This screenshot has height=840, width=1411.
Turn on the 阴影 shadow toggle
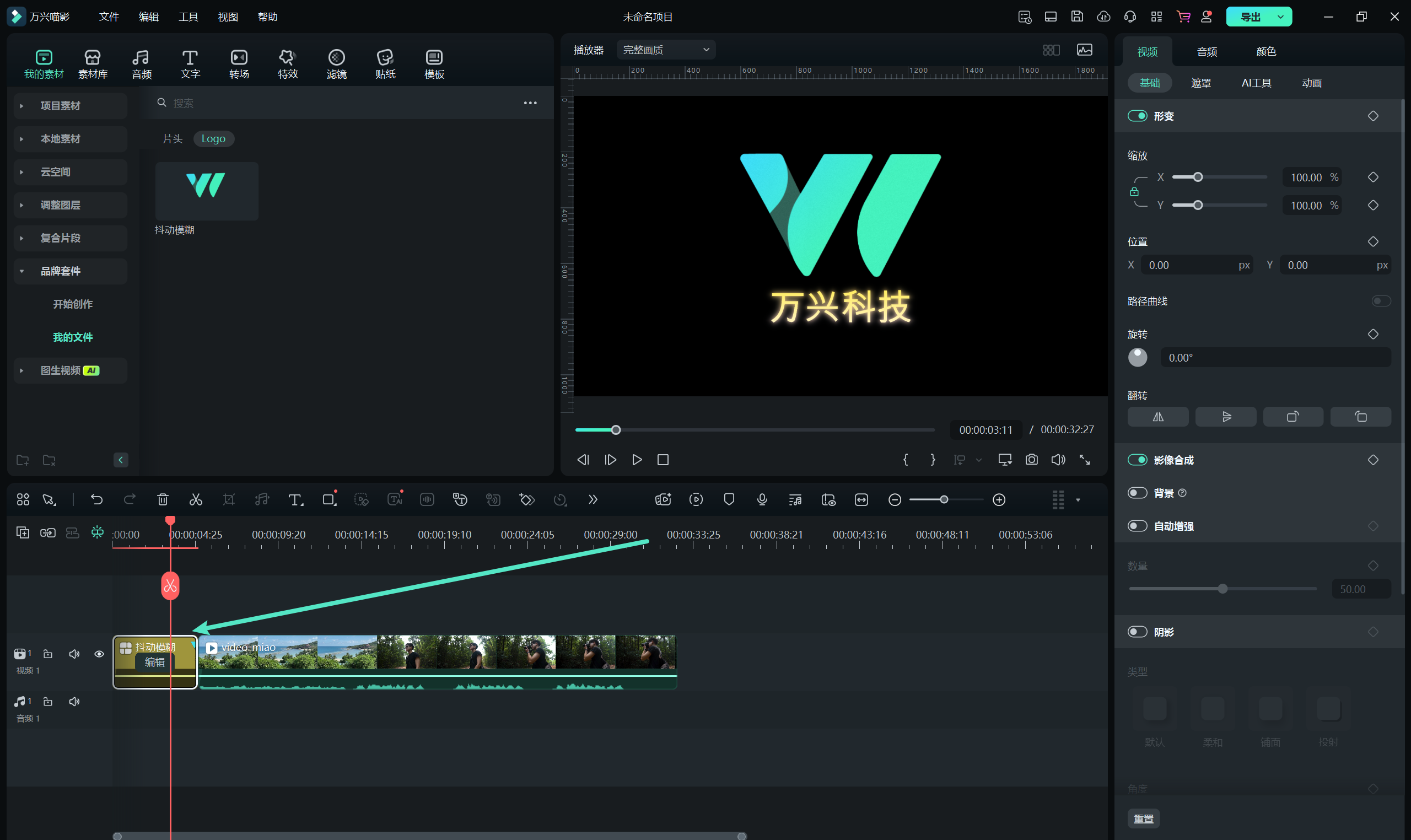1138,631
